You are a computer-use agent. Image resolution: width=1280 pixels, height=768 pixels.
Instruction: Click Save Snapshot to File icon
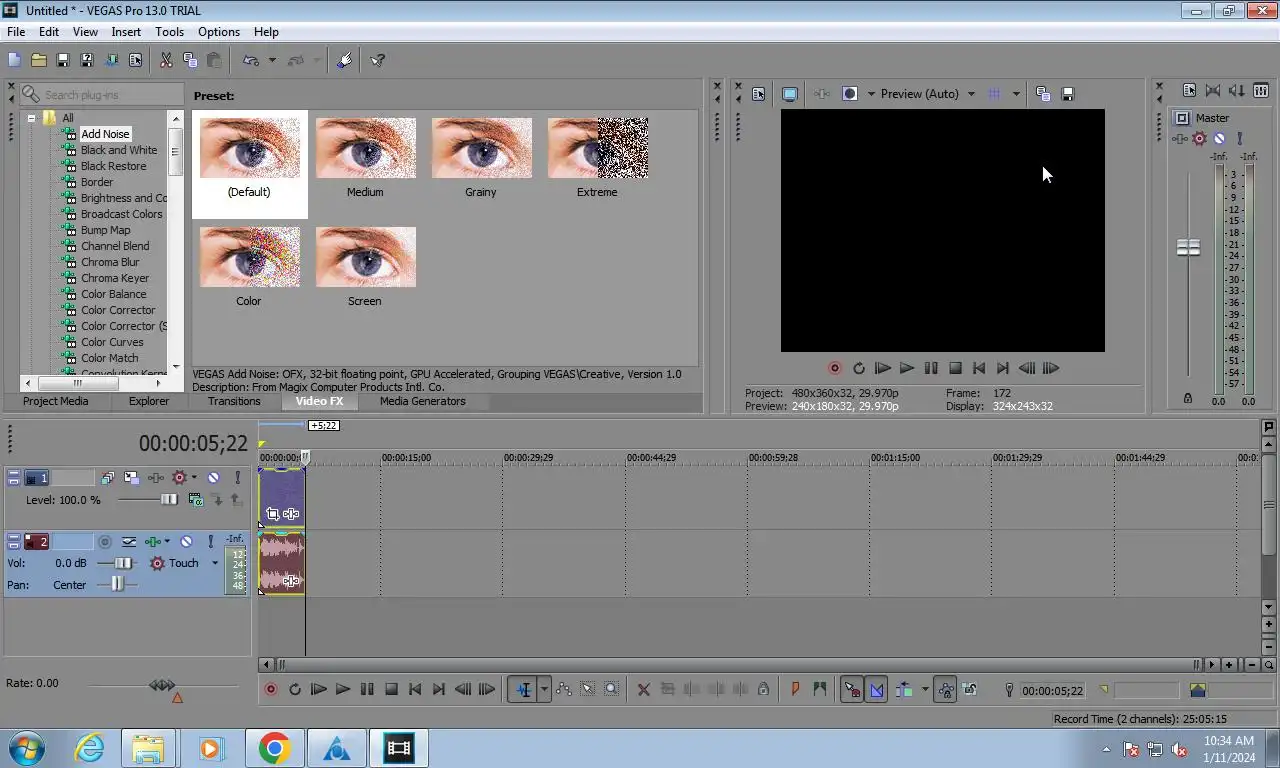(1067, 94)
